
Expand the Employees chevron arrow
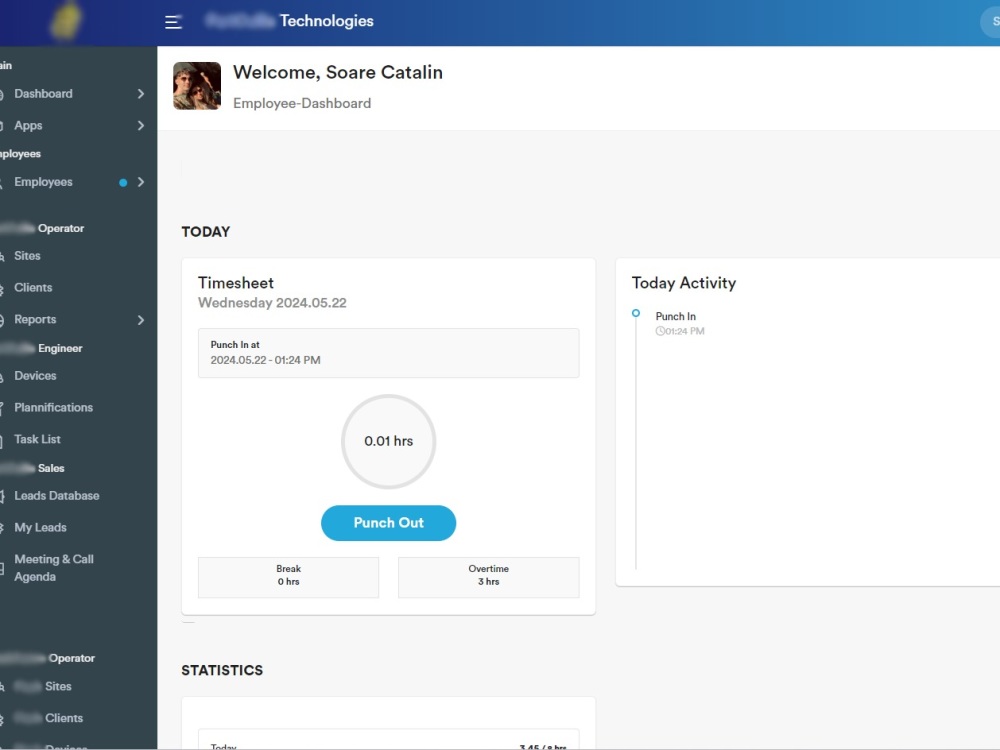141,182
